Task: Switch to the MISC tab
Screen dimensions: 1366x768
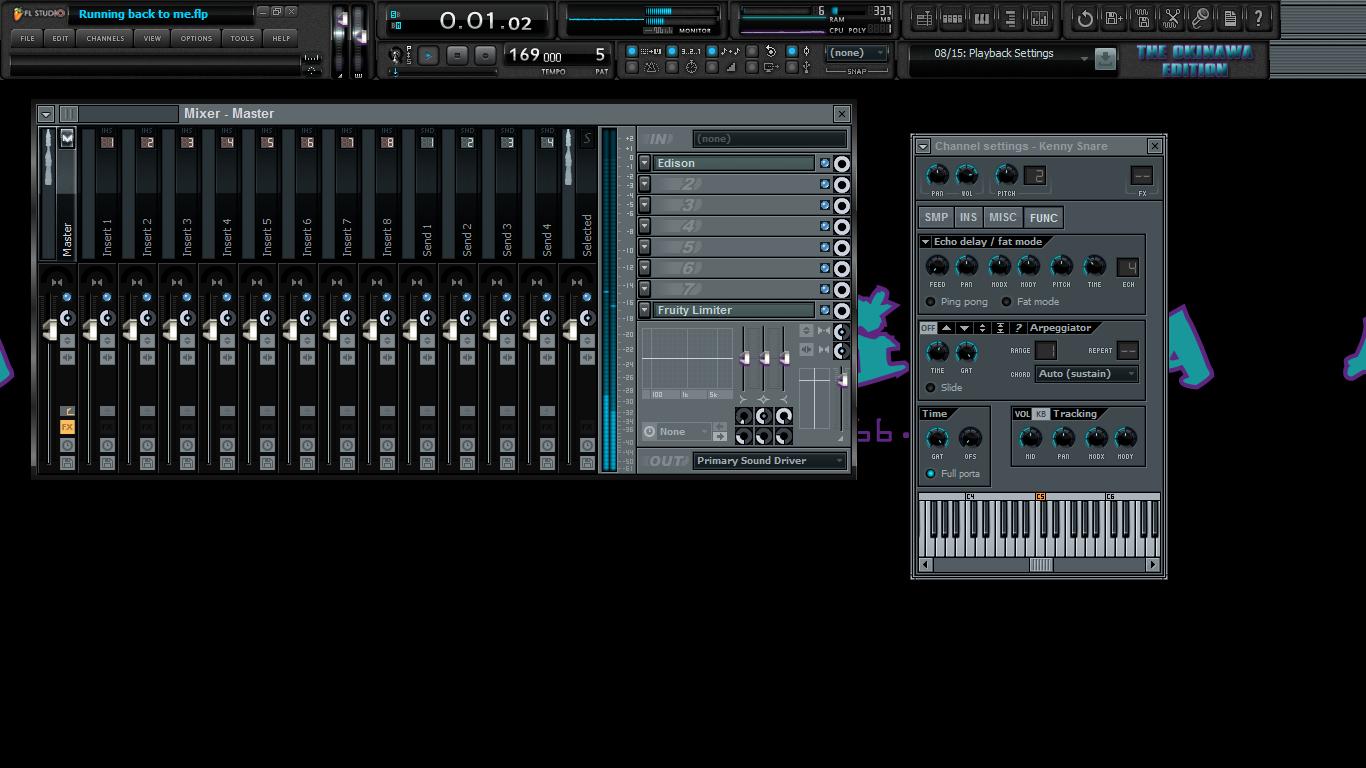Action: point(1002,217)
